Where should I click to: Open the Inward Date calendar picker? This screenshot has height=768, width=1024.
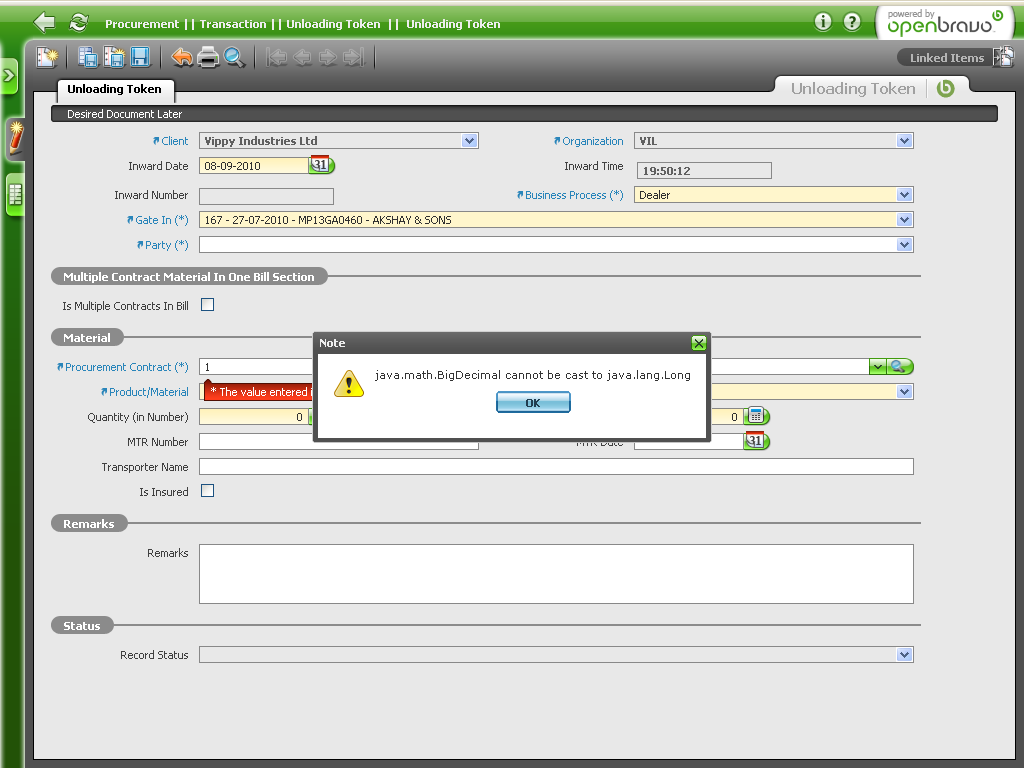click(x=321, y=166)
